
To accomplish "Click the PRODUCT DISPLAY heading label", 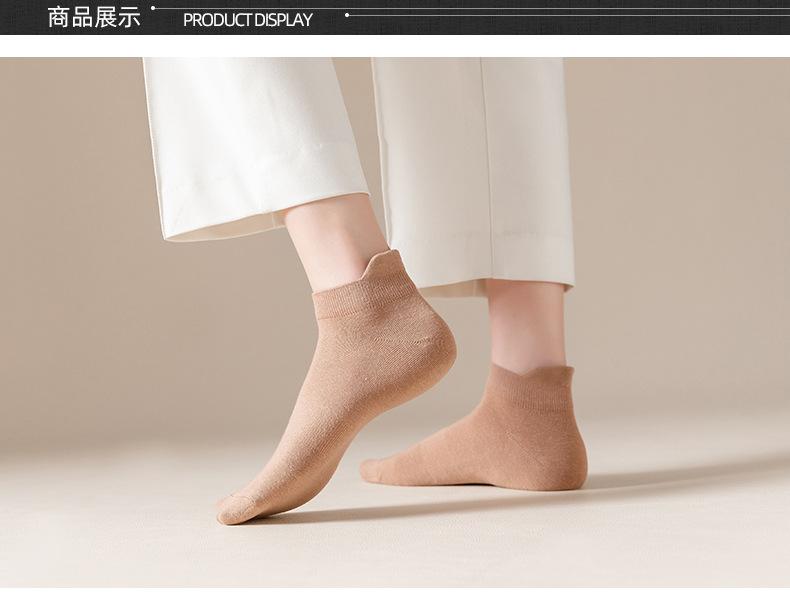I will click(247, 20).
